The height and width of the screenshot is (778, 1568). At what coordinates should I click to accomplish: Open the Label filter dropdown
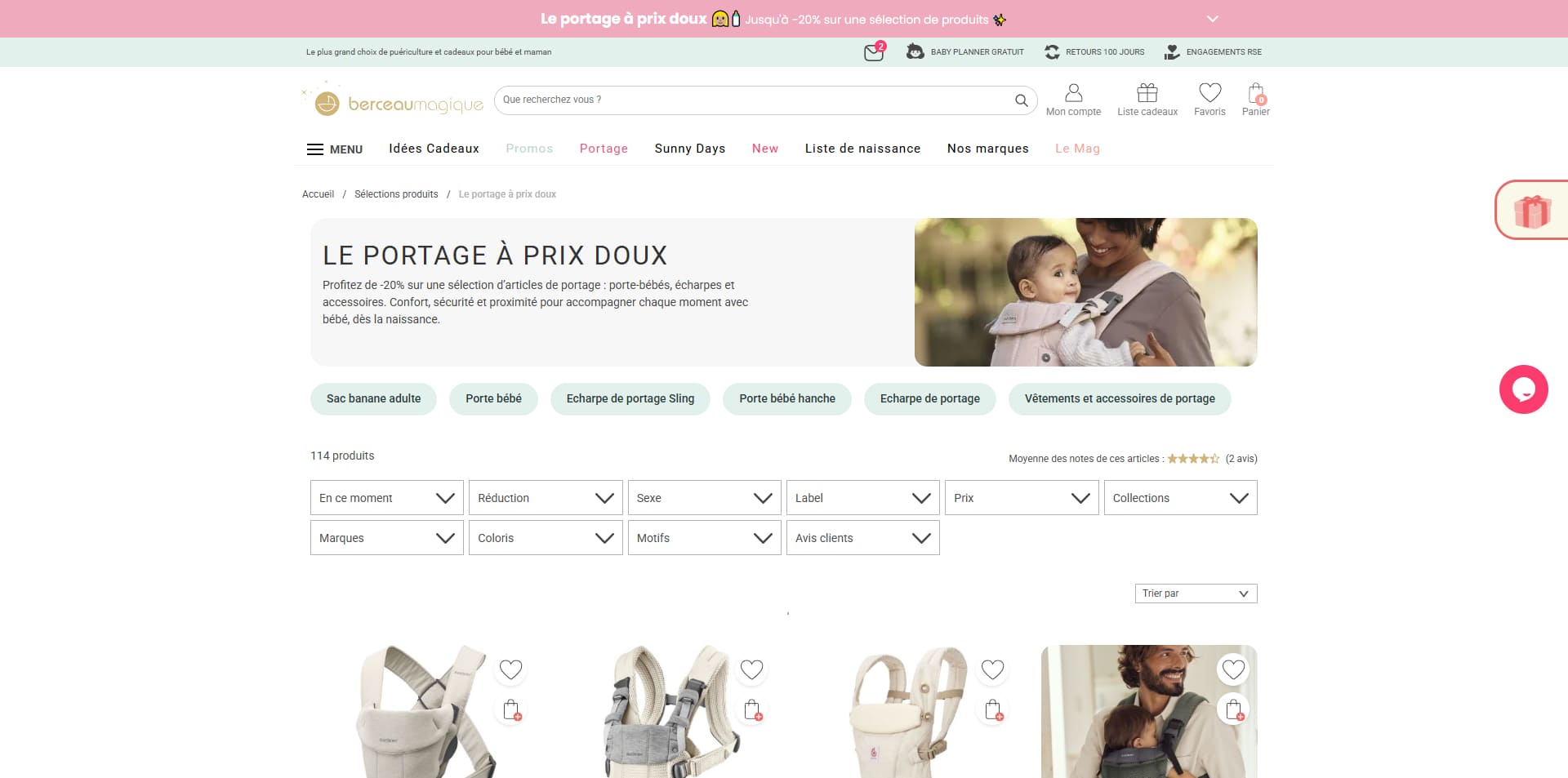coord(863,498)
